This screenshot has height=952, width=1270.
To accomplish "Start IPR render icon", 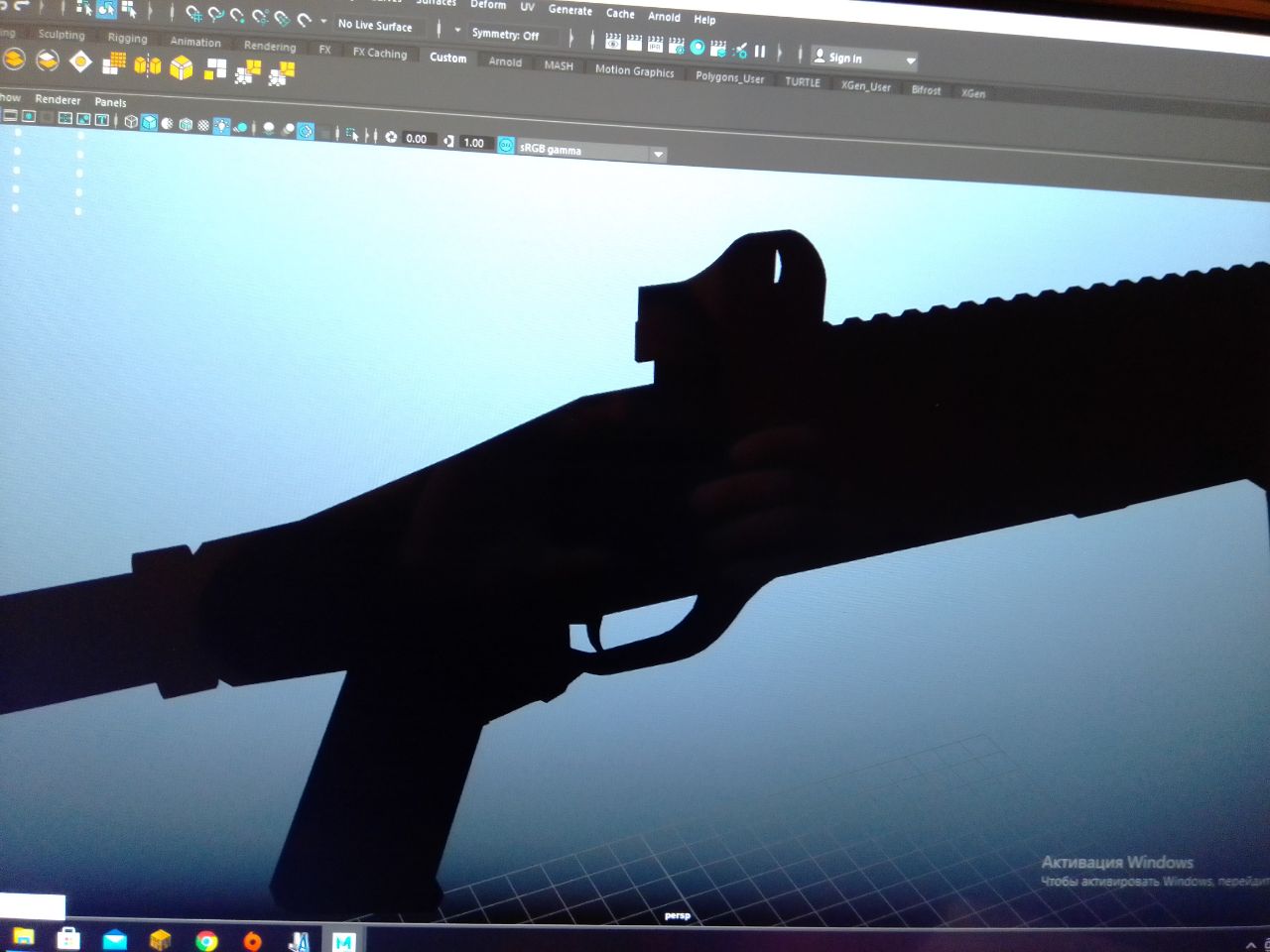I will (655, 44).
